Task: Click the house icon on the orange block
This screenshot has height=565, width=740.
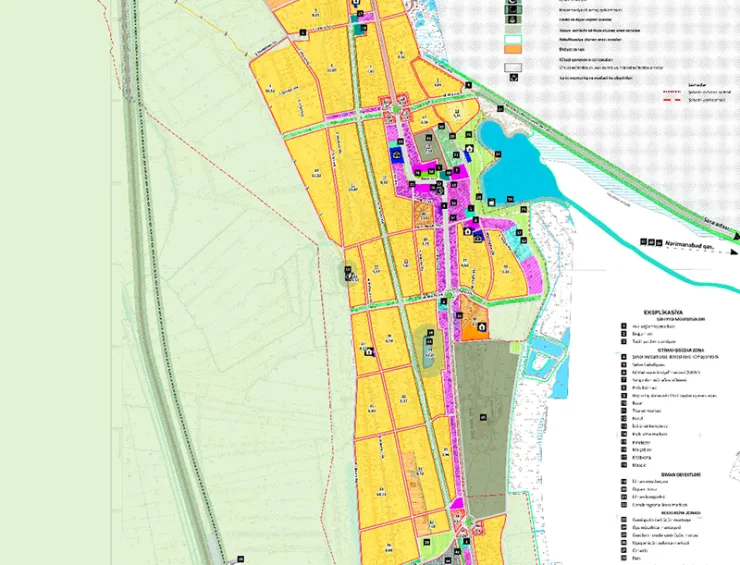Action: coord(482,327)
